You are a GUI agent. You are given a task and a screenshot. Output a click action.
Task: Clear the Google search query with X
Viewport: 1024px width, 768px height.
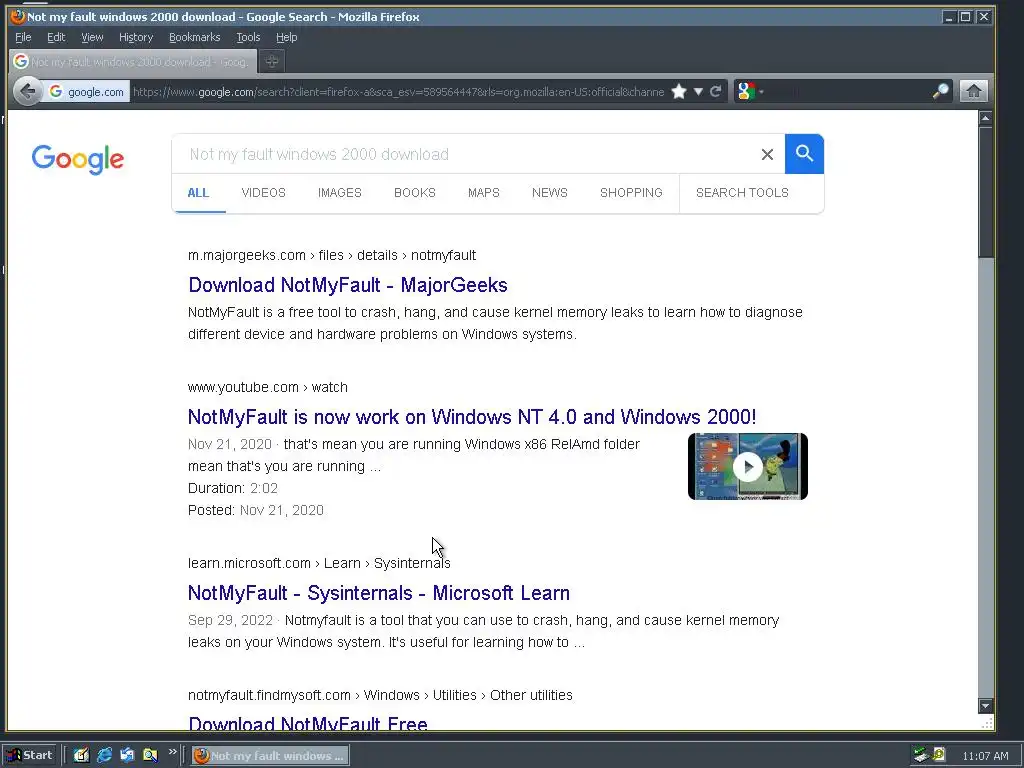[767, 154]
